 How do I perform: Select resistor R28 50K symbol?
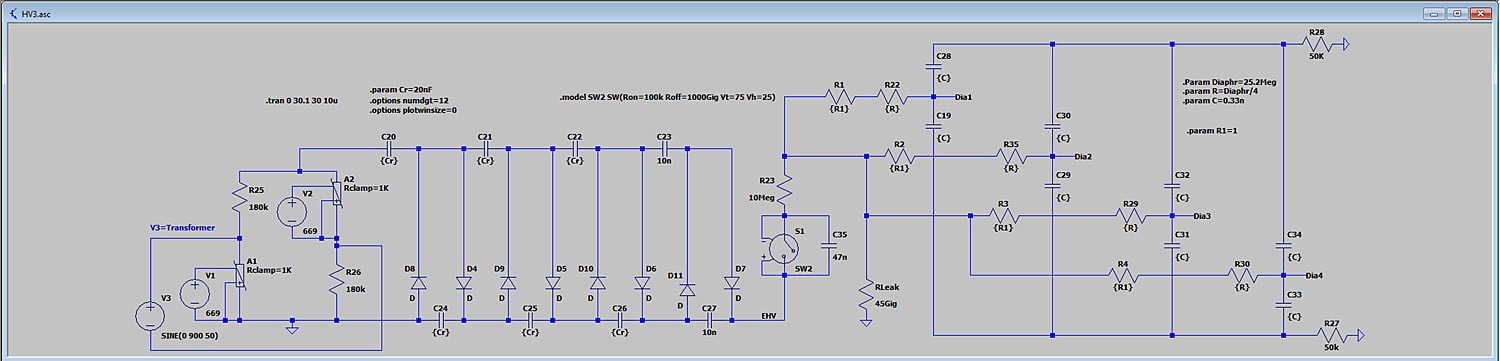1316,44
